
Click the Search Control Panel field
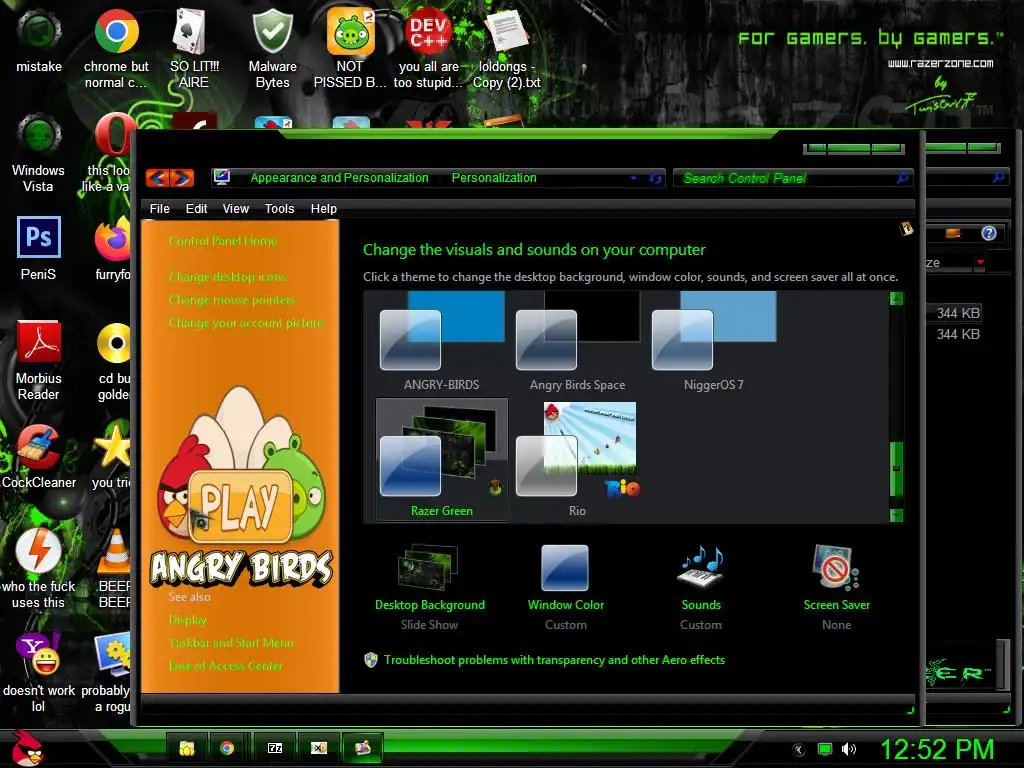(x=792, y=178)
